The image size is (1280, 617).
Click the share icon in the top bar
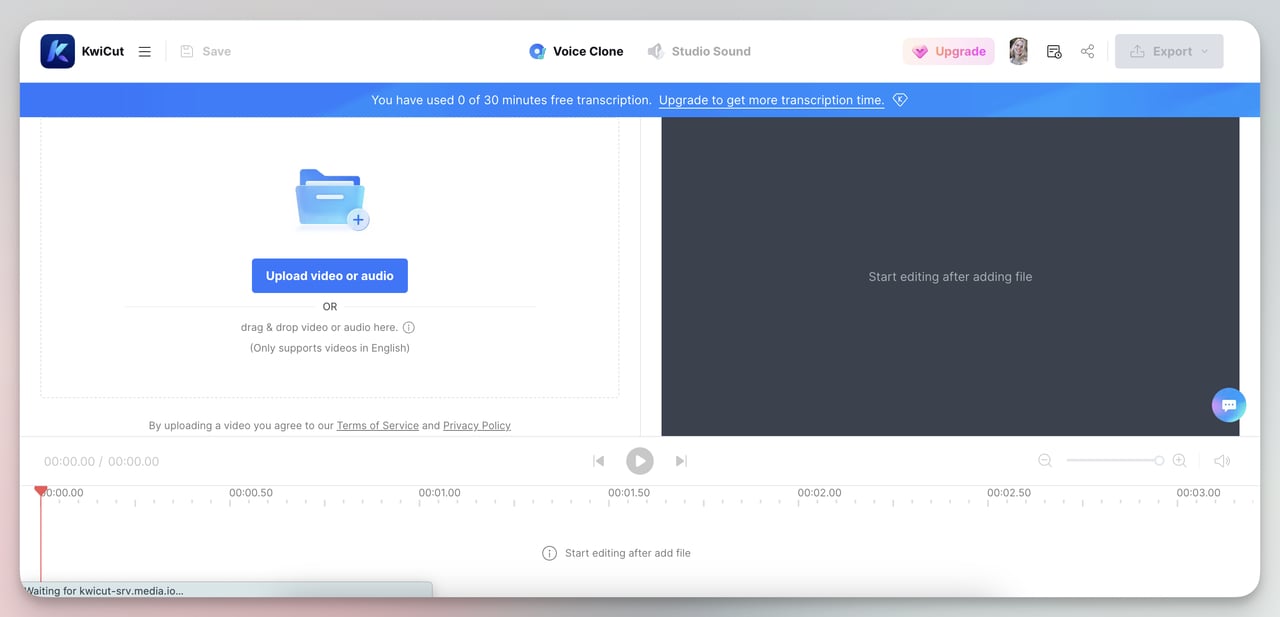tap(1087, 51)
